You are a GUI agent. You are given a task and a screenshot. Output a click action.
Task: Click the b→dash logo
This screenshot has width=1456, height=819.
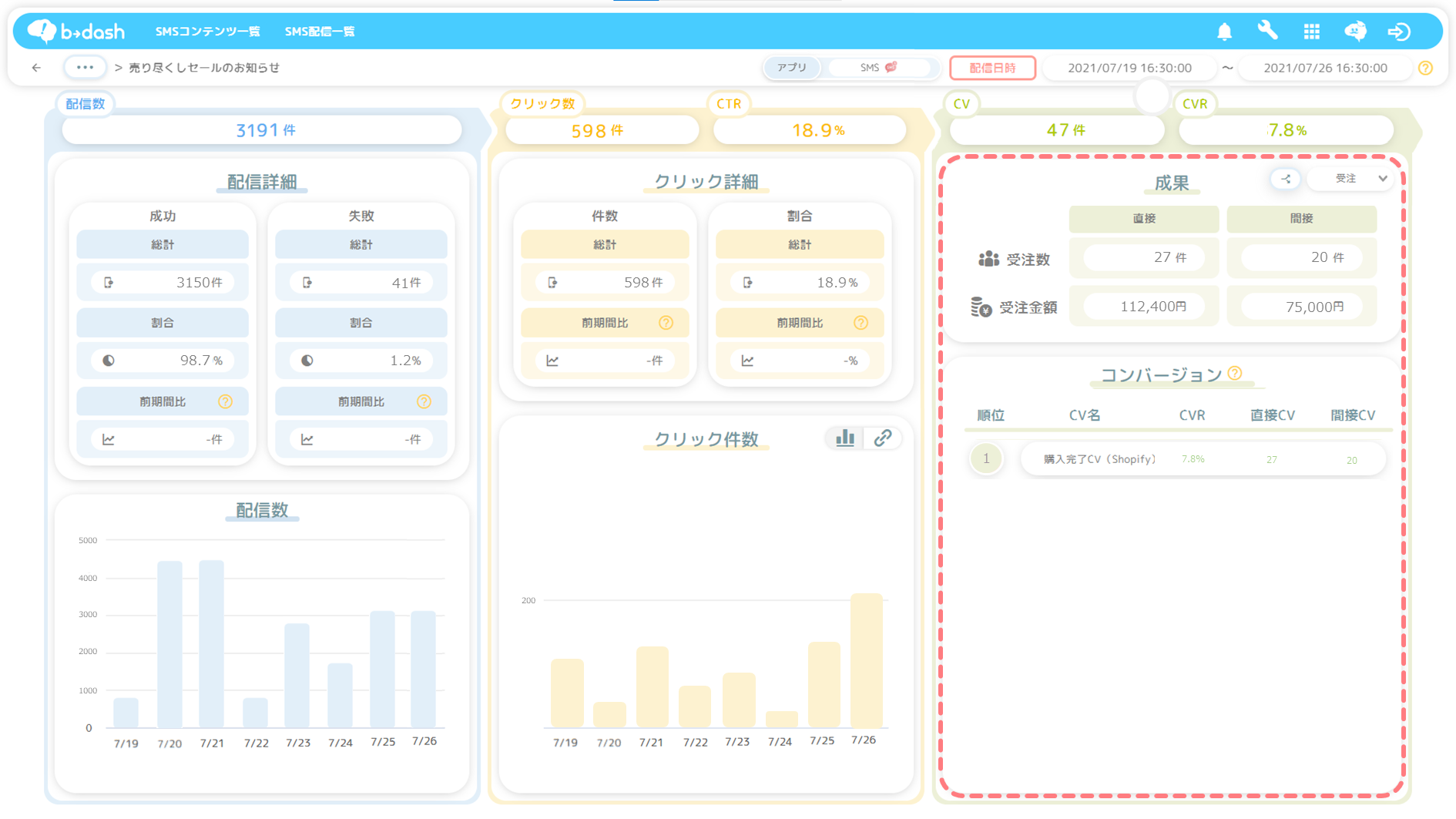(x=76, y=31)
